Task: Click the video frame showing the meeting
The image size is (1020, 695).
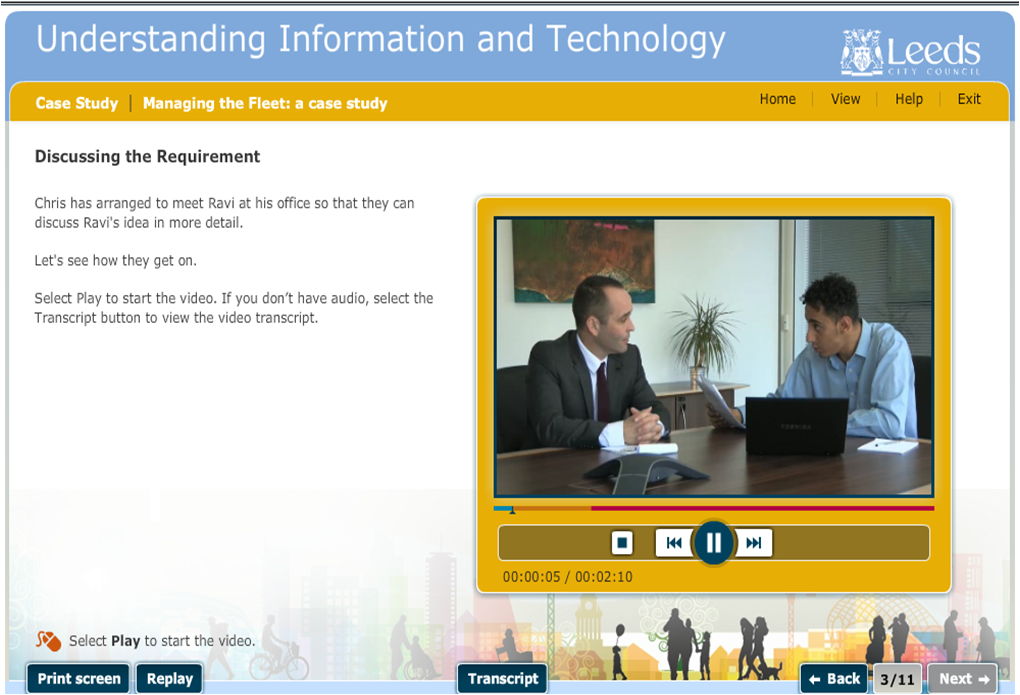Action: (713, 357)
